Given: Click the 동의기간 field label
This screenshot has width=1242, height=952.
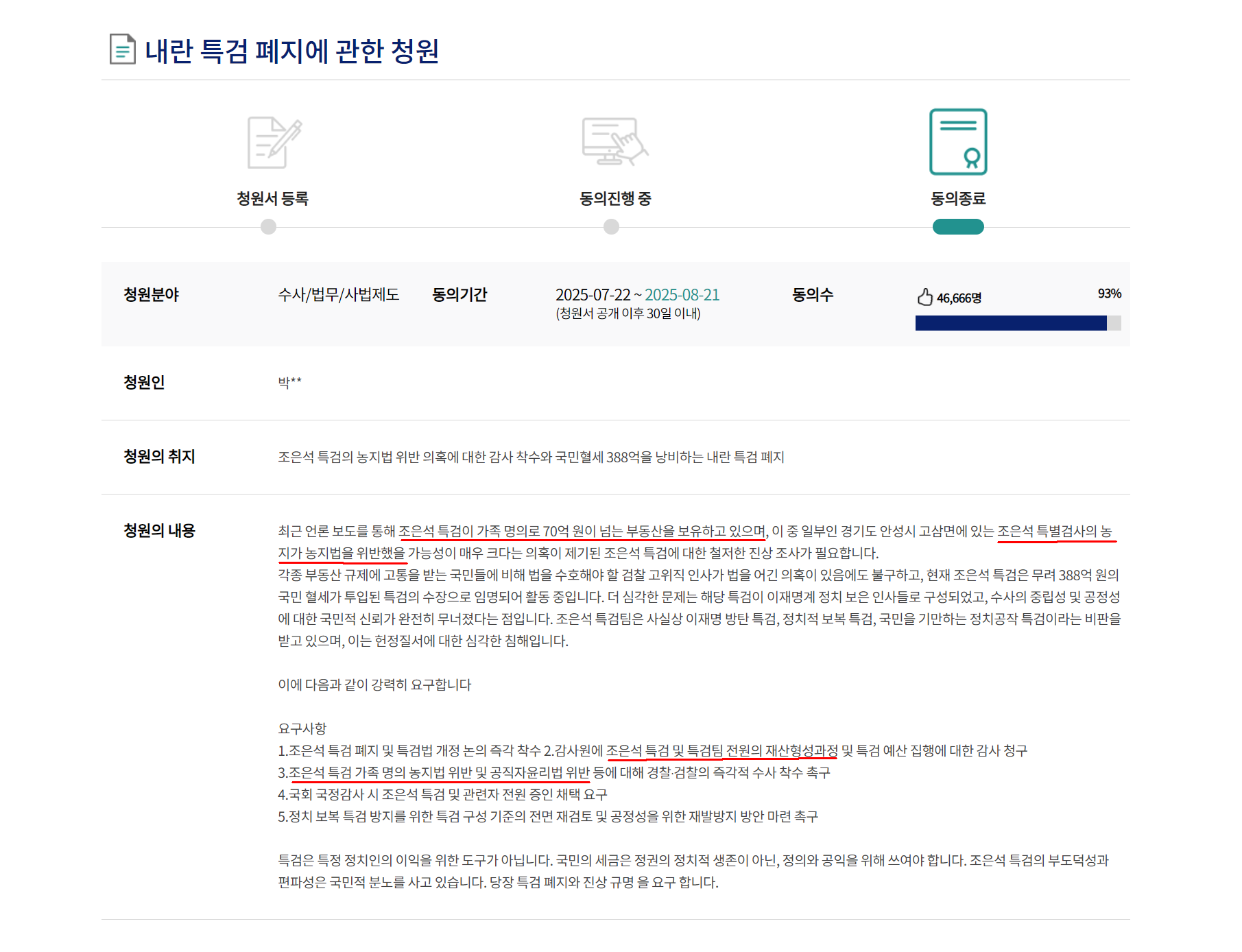Looking at the screenshot, I should pyautogui.click(x=459, y=295).
